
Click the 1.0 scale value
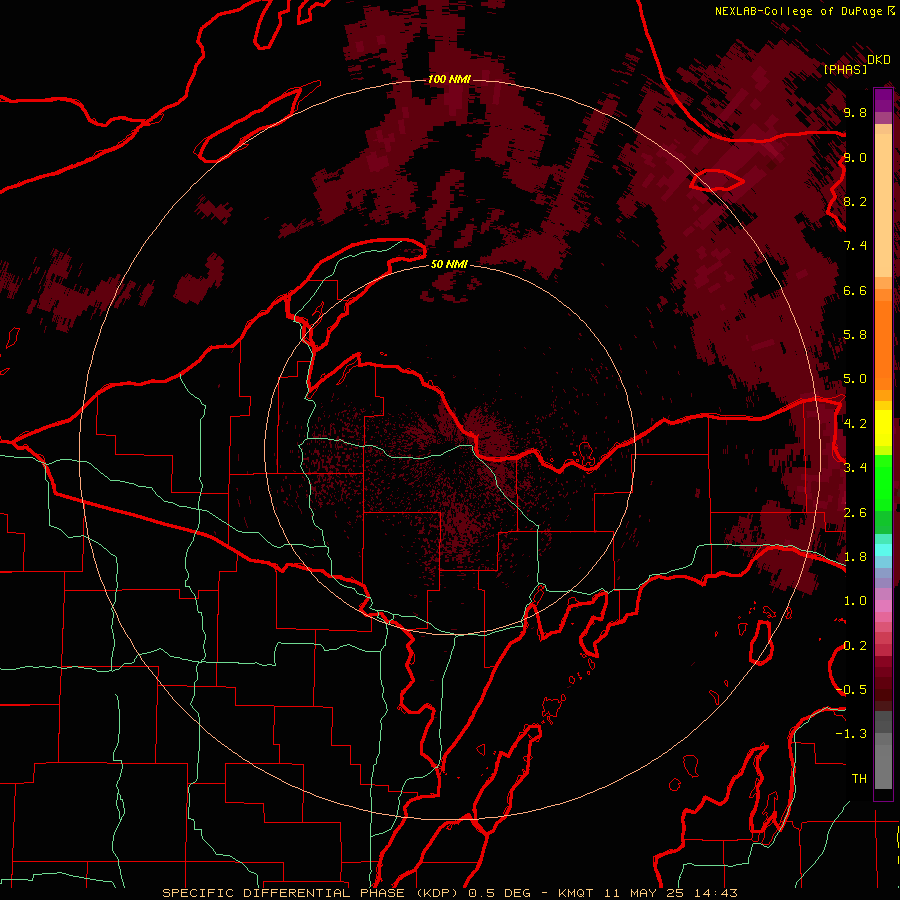tap(855, 601)
